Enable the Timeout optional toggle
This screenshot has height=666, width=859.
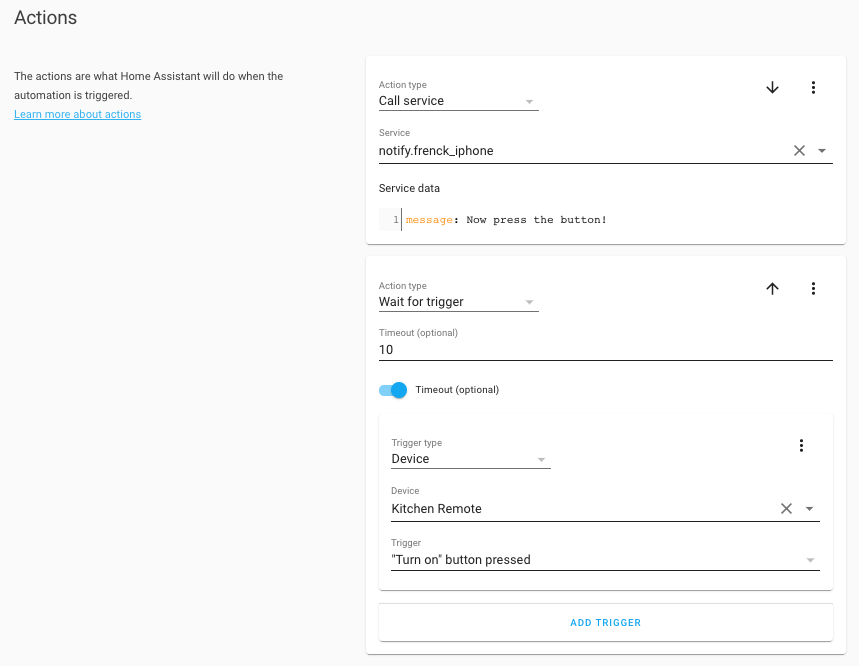(x=394, y=390)
